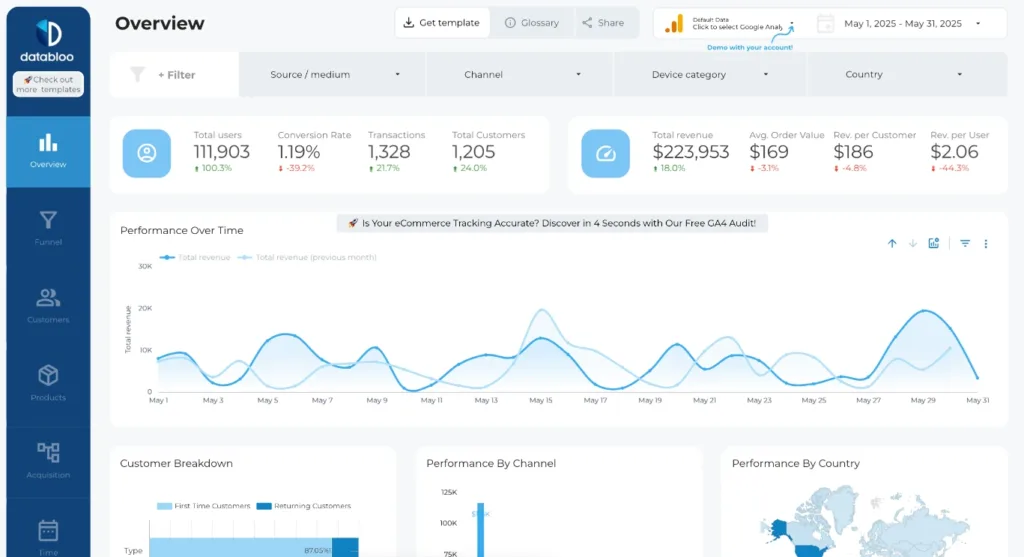Go to Customers section icon
The image size is (1024, 557).
coord(48,303)
